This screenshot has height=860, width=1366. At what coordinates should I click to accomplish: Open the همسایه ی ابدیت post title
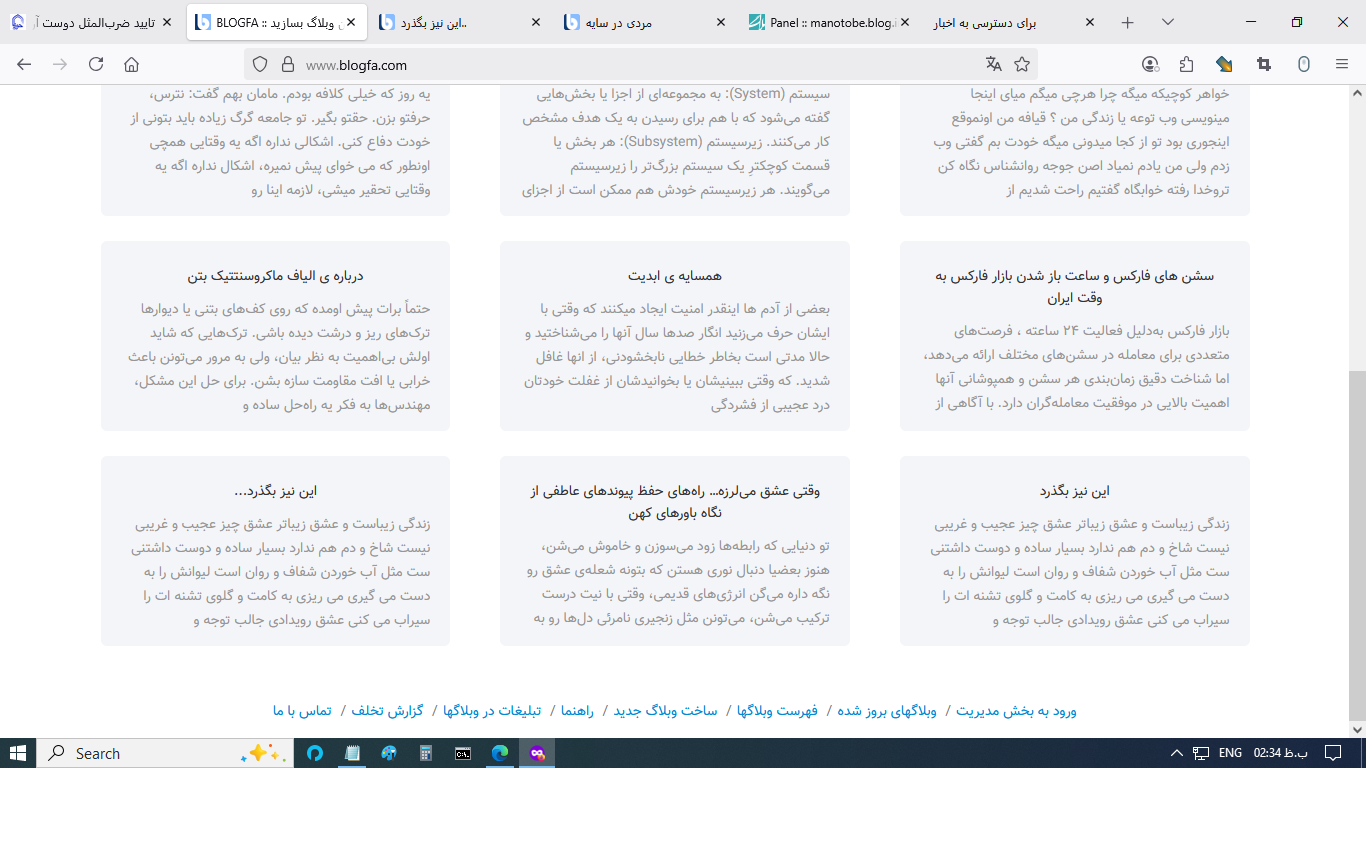pos(675,276)
